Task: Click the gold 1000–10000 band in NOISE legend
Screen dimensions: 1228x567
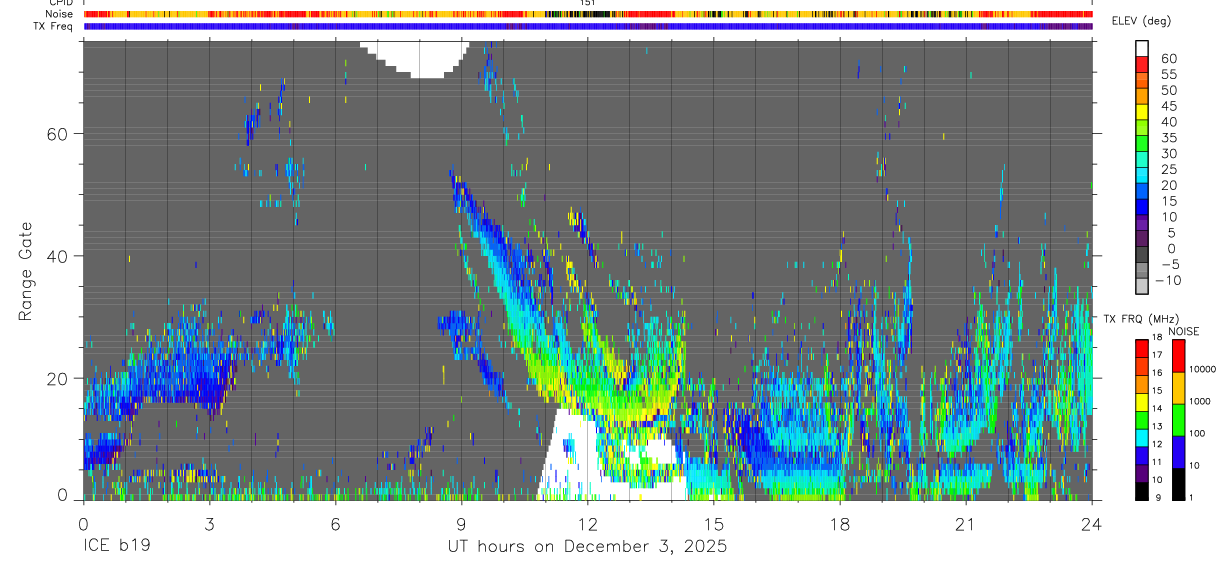Action: click(1179, 386)
